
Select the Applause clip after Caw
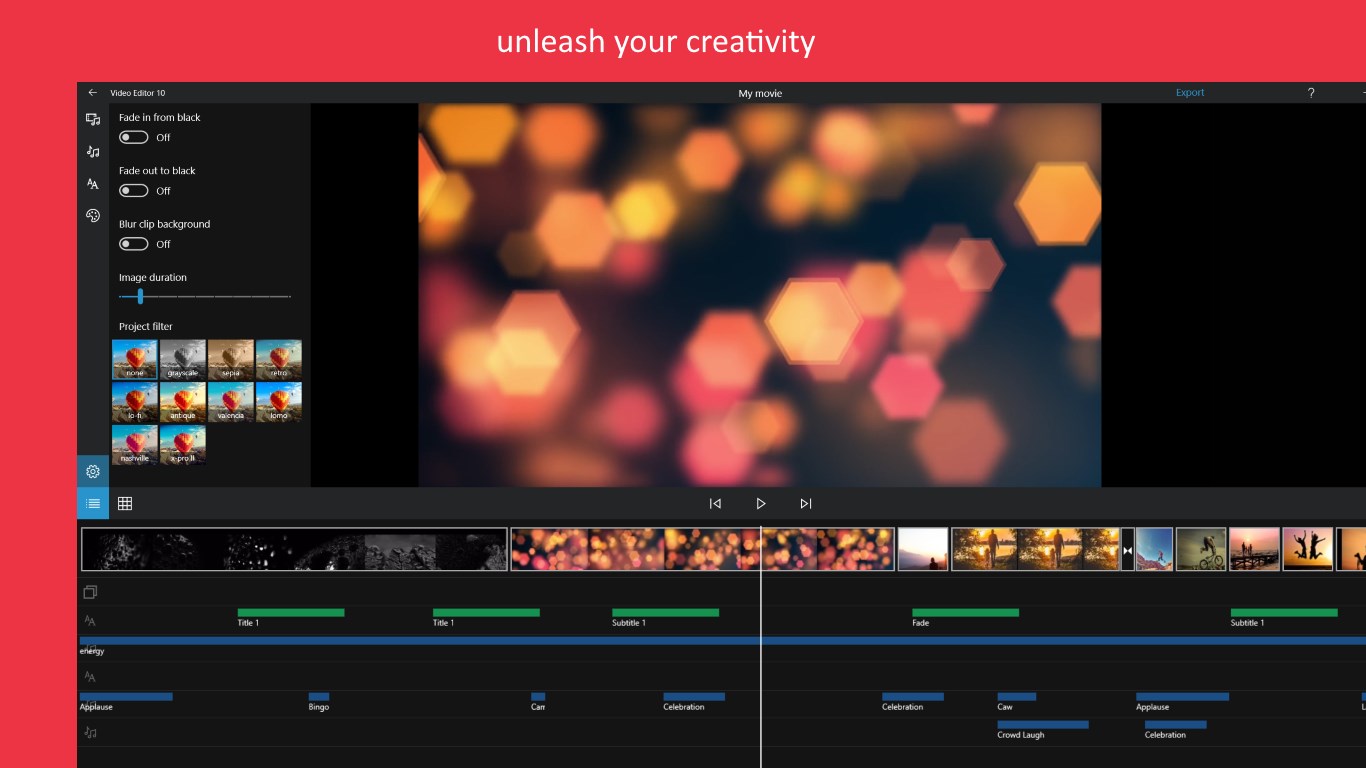(x=1182, y=697)
